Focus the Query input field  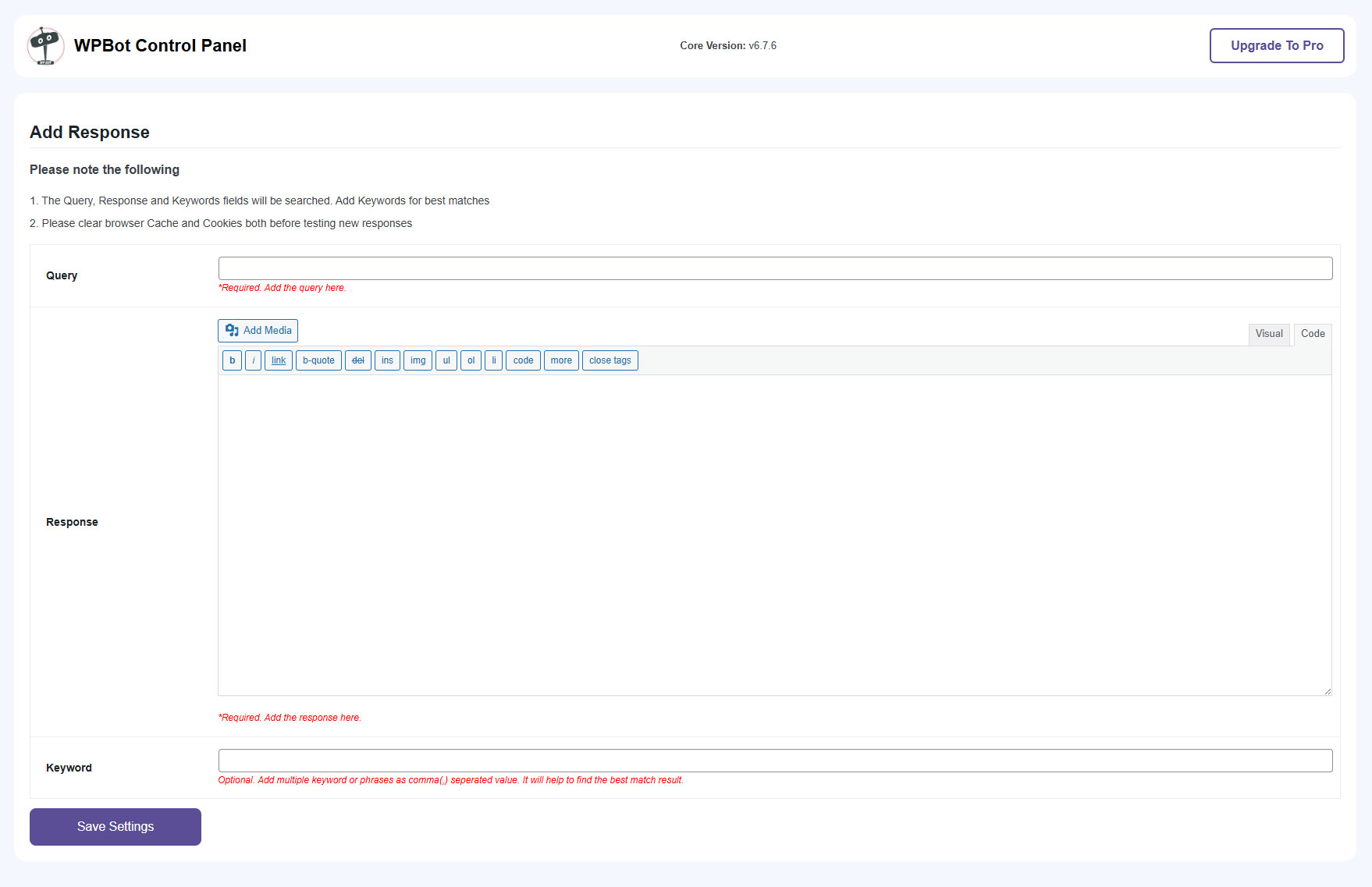point(775,268)
